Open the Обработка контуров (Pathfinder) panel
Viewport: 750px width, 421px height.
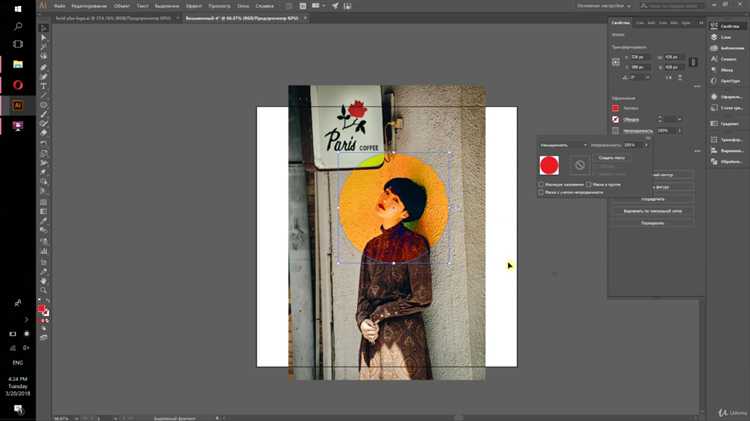point(727,162)
